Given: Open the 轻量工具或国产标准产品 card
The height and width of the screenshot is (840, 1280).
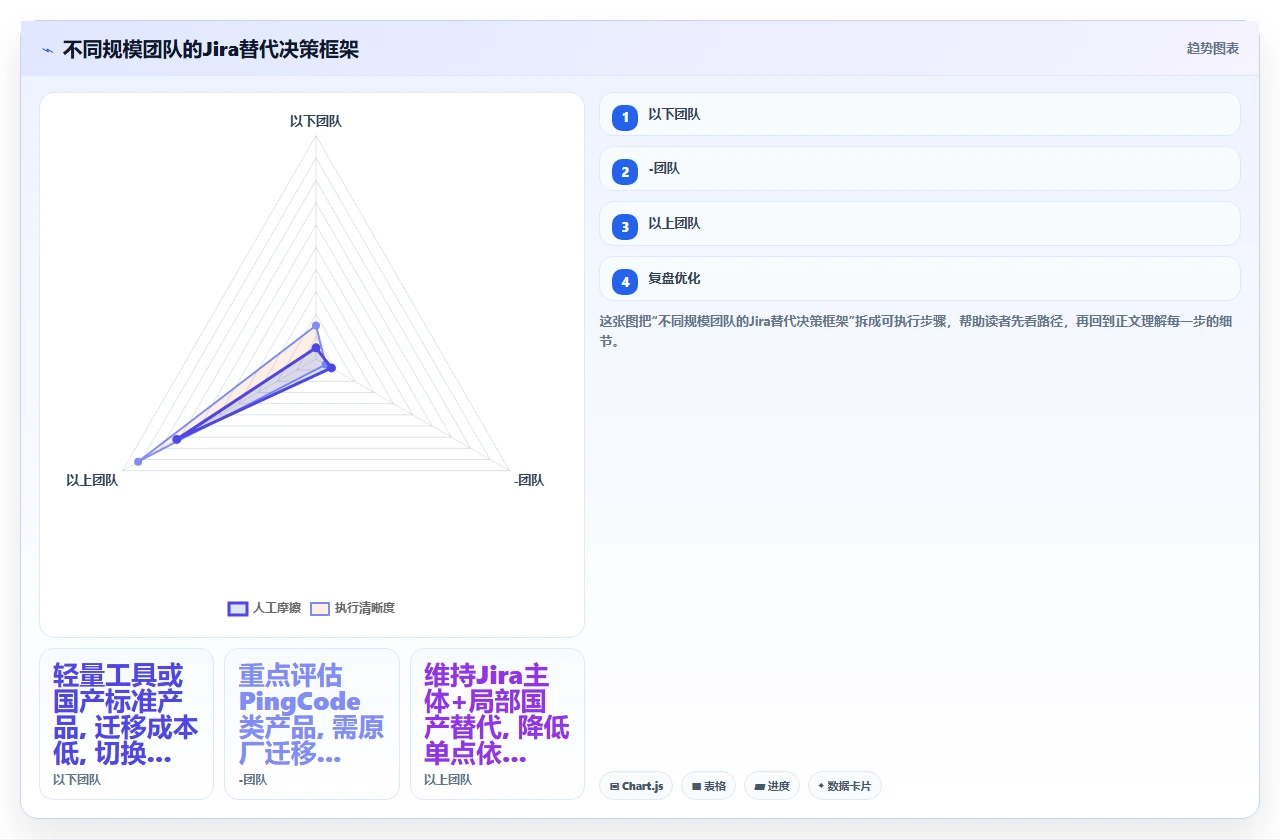Looking at the screenshot, I should click(x=126, y=724).
